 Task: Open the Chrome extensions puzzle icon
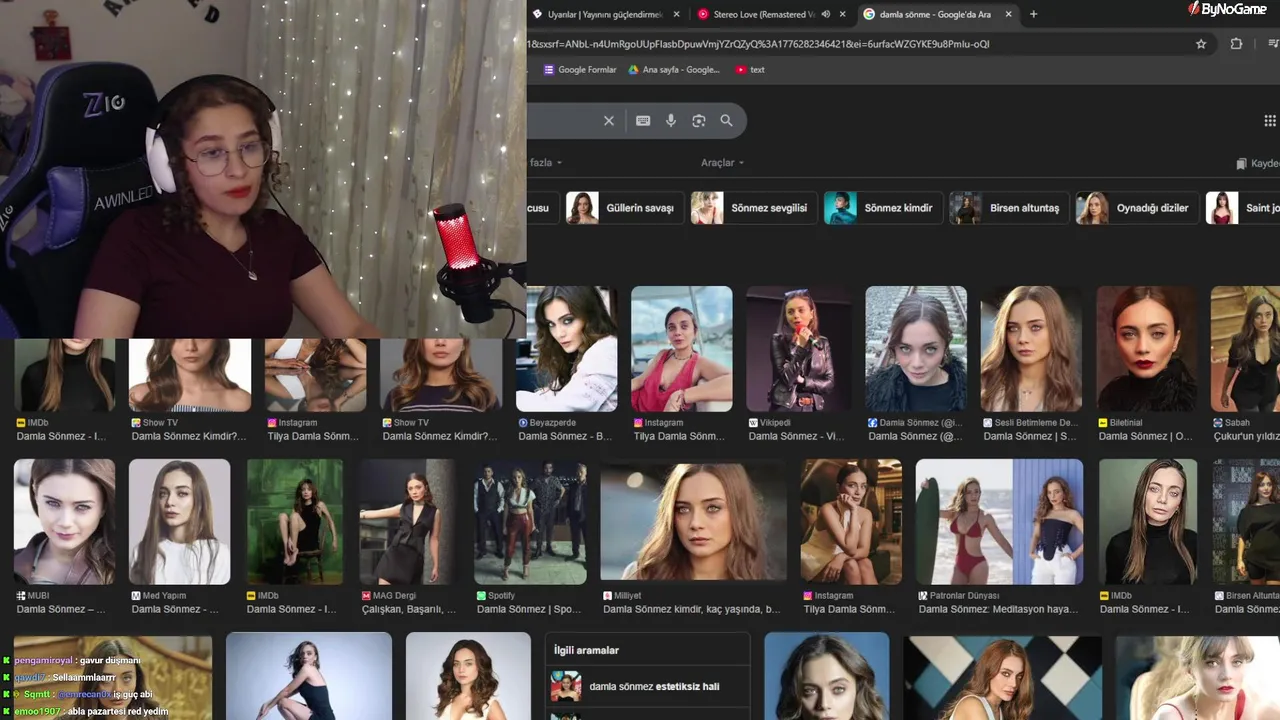1236,44
